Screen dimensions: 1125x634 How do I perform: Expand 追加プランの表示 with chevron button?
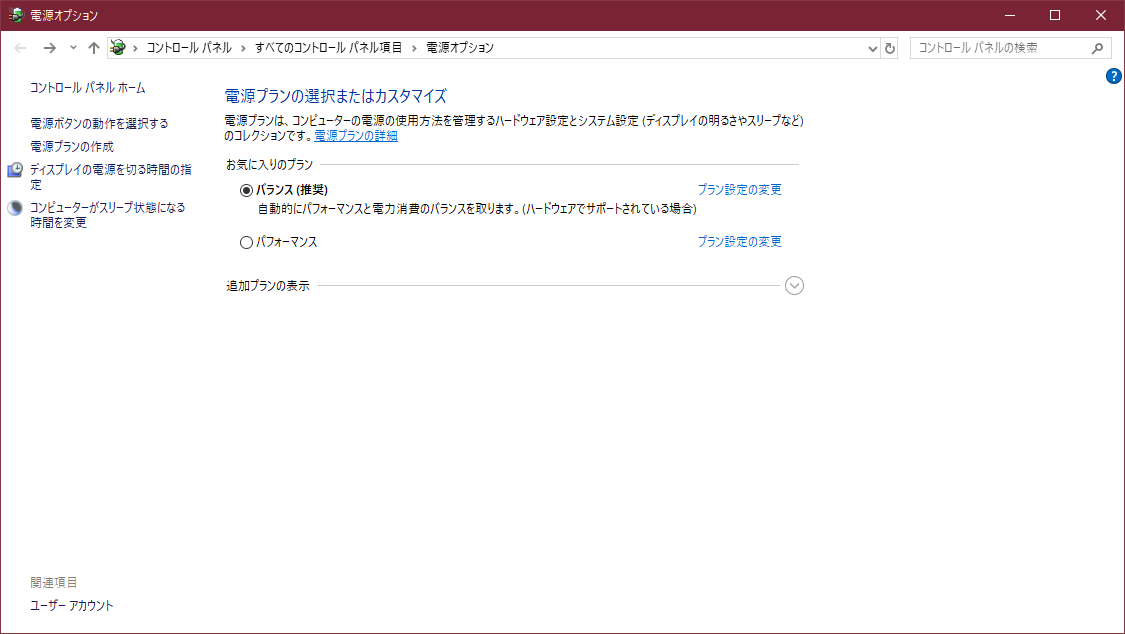[x=794, y=285]
